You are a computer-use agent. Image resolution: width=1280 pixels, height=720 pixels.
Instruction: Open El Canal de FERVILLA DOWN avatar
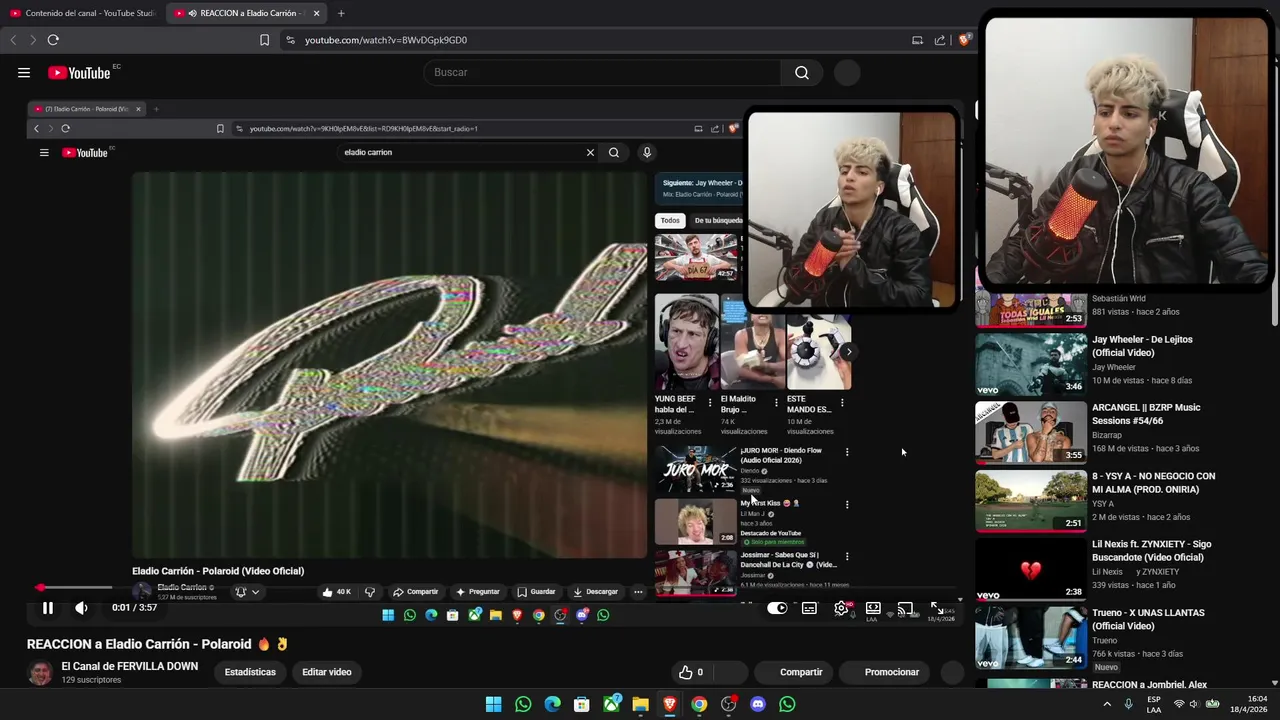(40, 673)
